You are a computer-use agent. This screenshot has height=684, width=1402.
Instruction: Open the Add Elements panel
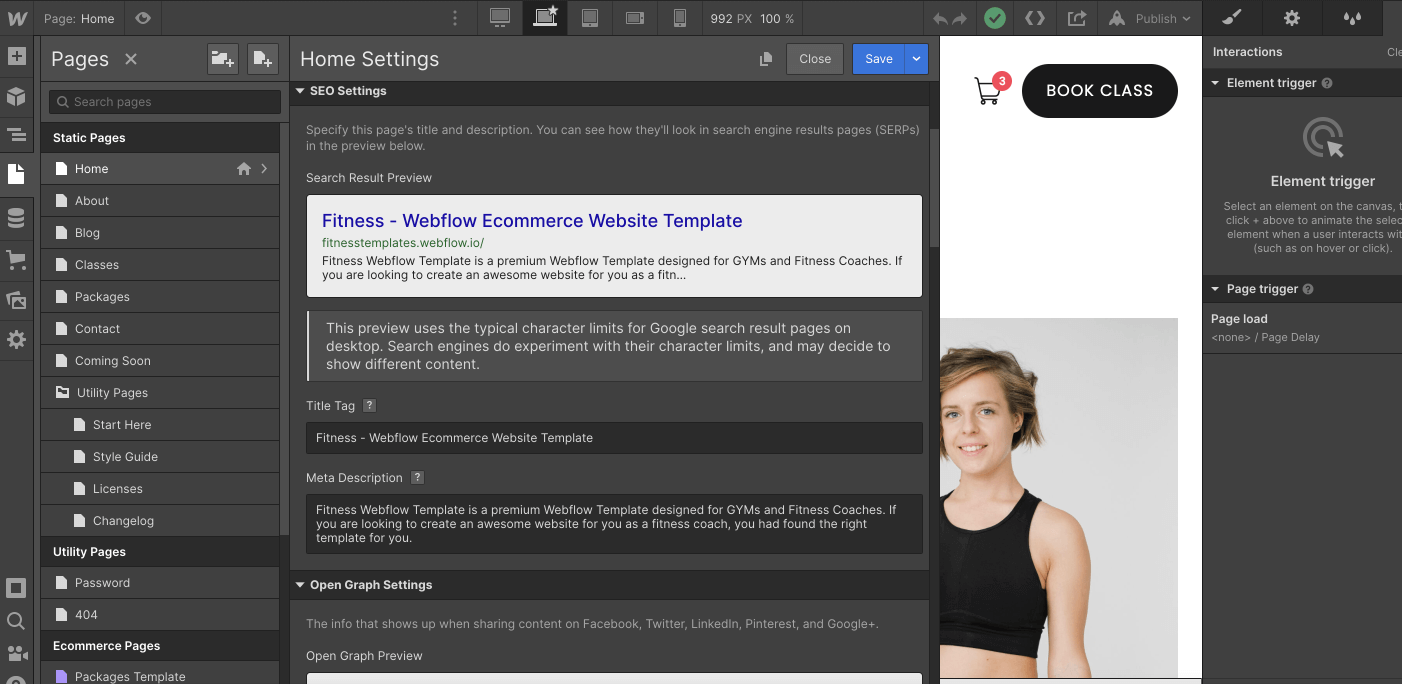click(x=17, y=57)
